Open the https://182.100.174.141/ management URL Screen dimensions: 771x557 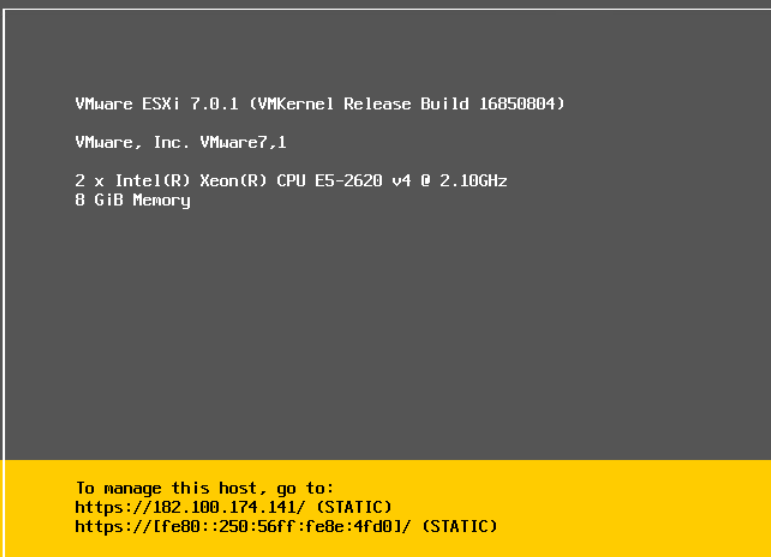click(190, 507)
